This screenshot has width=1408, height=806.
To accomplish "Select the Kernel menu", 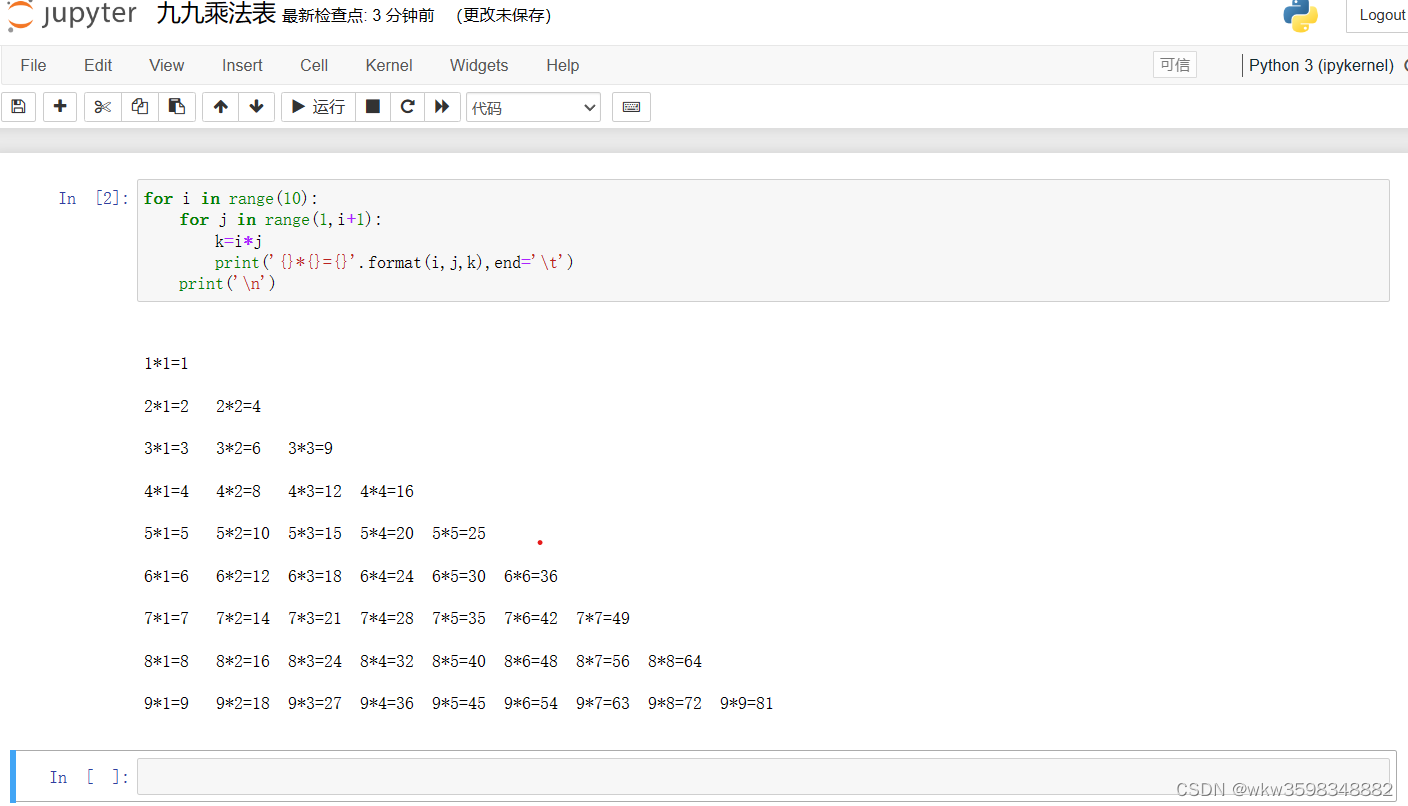I will point(388,65).
